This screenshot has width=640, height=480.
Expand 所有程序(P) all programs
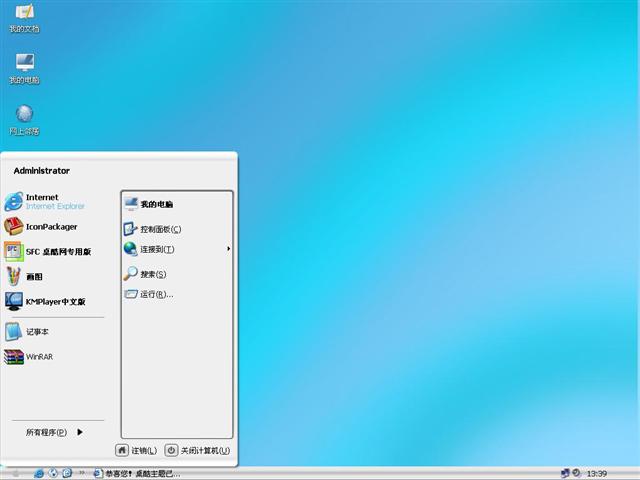click(54, 432)
